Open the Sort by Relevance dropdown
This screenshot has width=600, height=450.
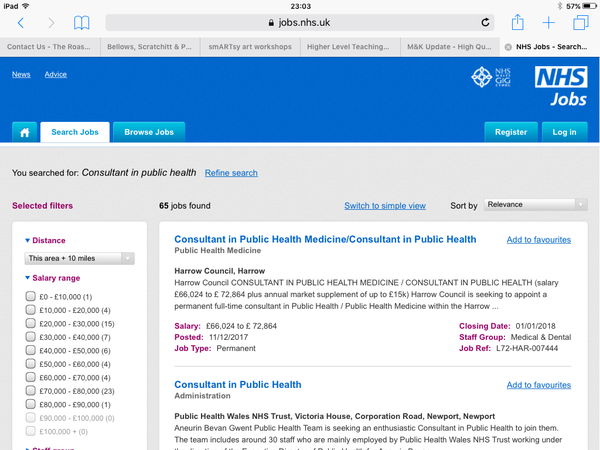point(536,205)
